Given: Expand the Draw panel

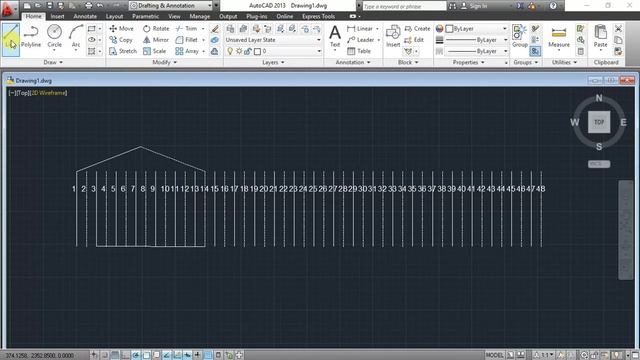Looking at the screenshot, I should coord(53,62).
